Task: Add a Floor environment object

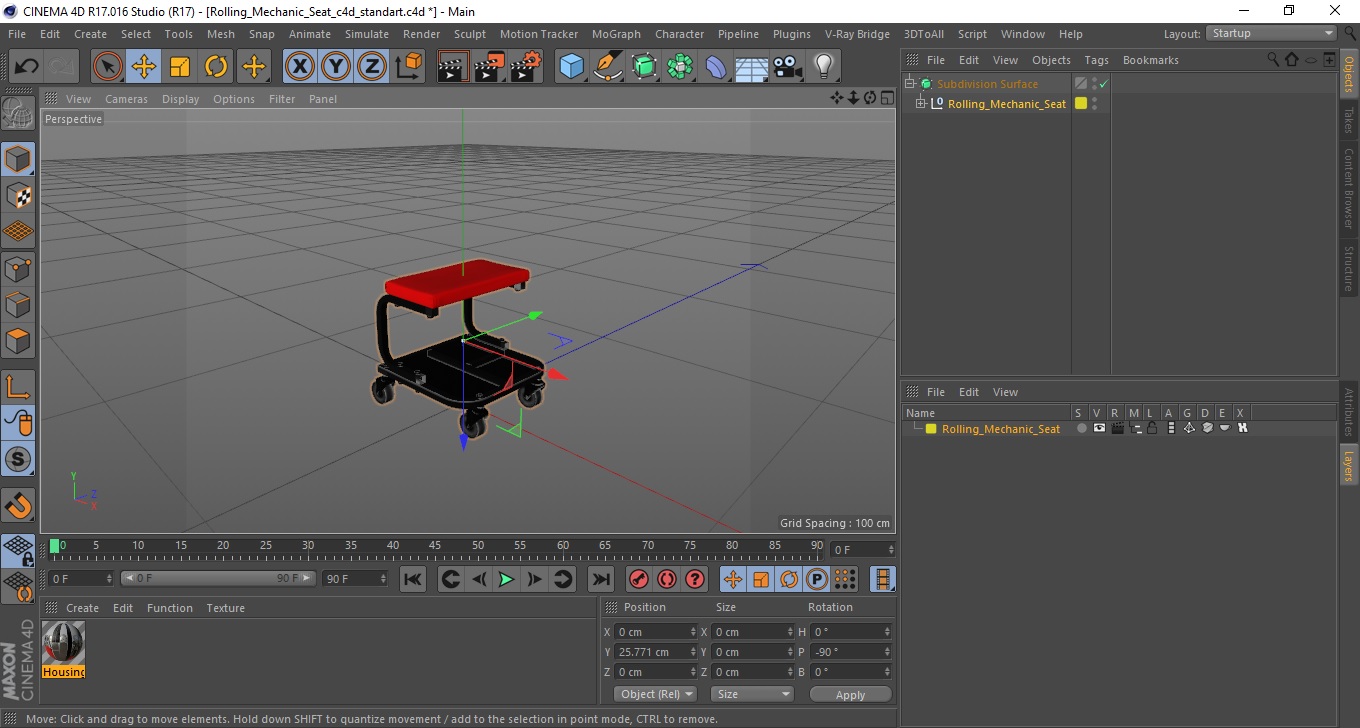Action: [751, 67]
